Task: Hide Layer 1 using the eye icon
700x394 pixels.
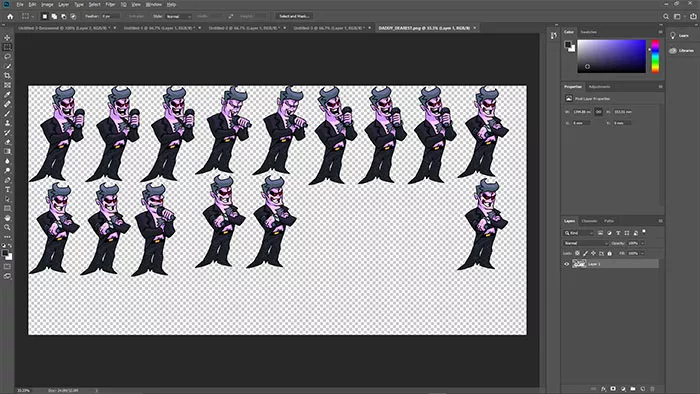Action: pyautogui.click(x=567, y=264)
